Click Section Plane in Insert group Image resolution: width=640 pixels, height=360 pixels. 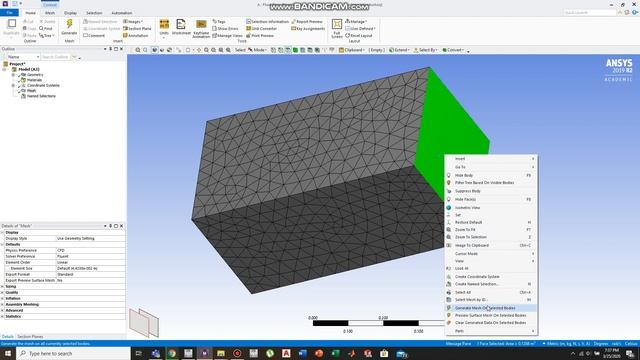click(x=137, y=29)
